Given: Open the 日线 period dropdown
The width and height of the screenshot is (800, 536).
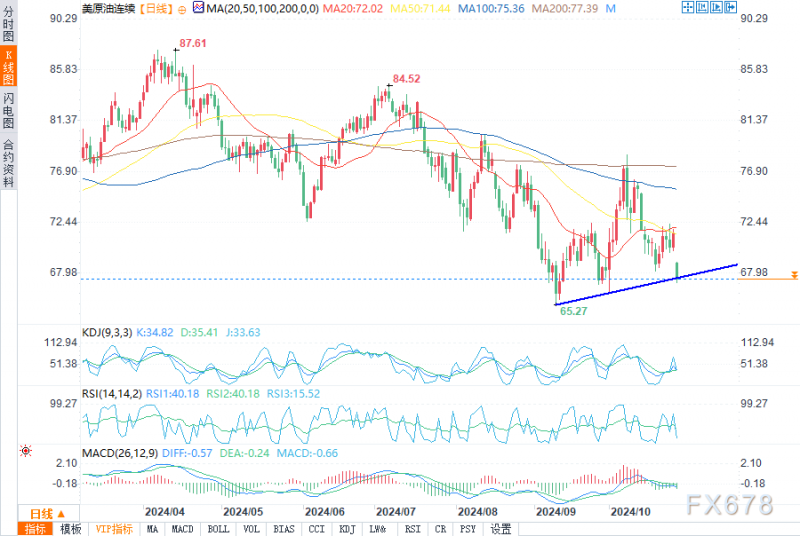Looking at the screenshot, I should point(48,514).
